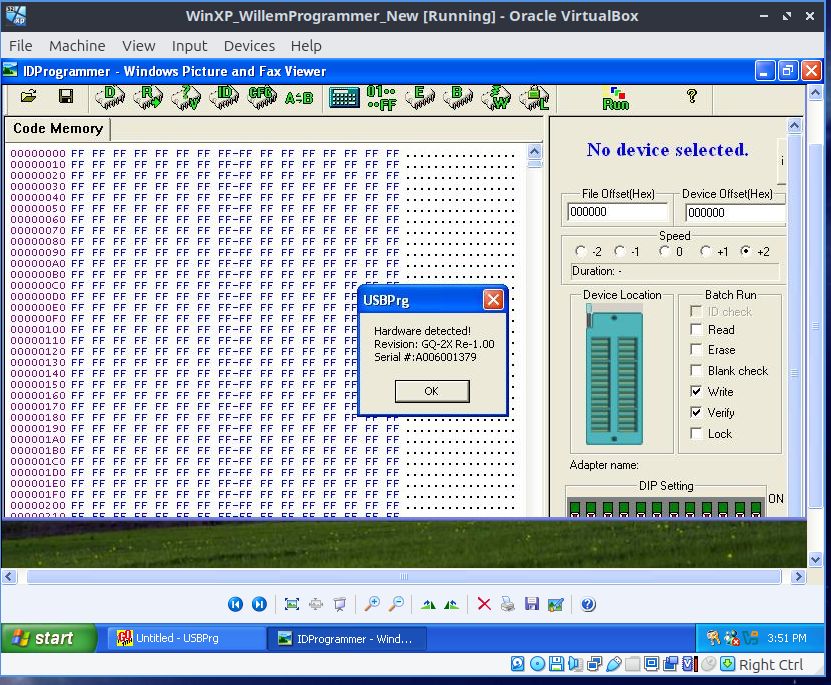Zoom out with the magnifier minus icon
This screenshot has width=831, height=685.
click(396, 604)
